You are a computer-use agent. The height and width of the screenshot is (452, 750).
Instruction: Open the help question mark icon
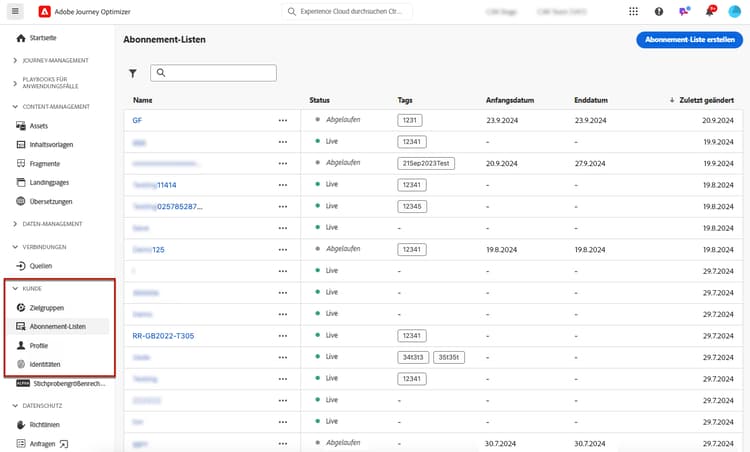tap(659, 12)
